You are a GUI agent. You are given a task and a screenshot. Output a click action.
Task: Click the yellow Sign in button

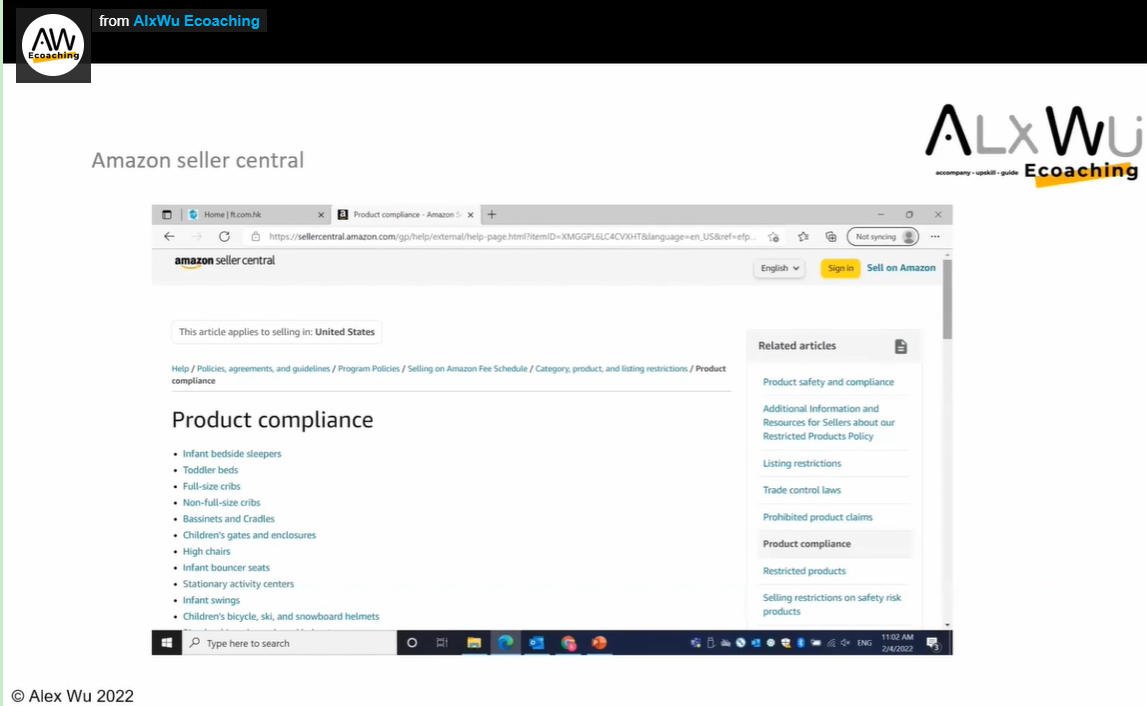tap(840, 268)
